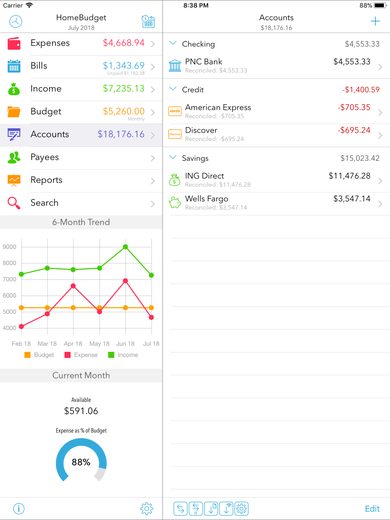Click chevron on PNC Bank row
390x520 pixels.
coord(380,67)
